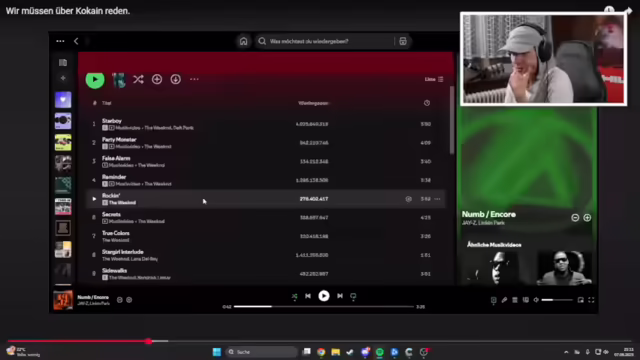The width and height of the screenshot is (640, 360).
Task: Open the Windows Start button
Action: pyautogui.click(x=217, y=352)
